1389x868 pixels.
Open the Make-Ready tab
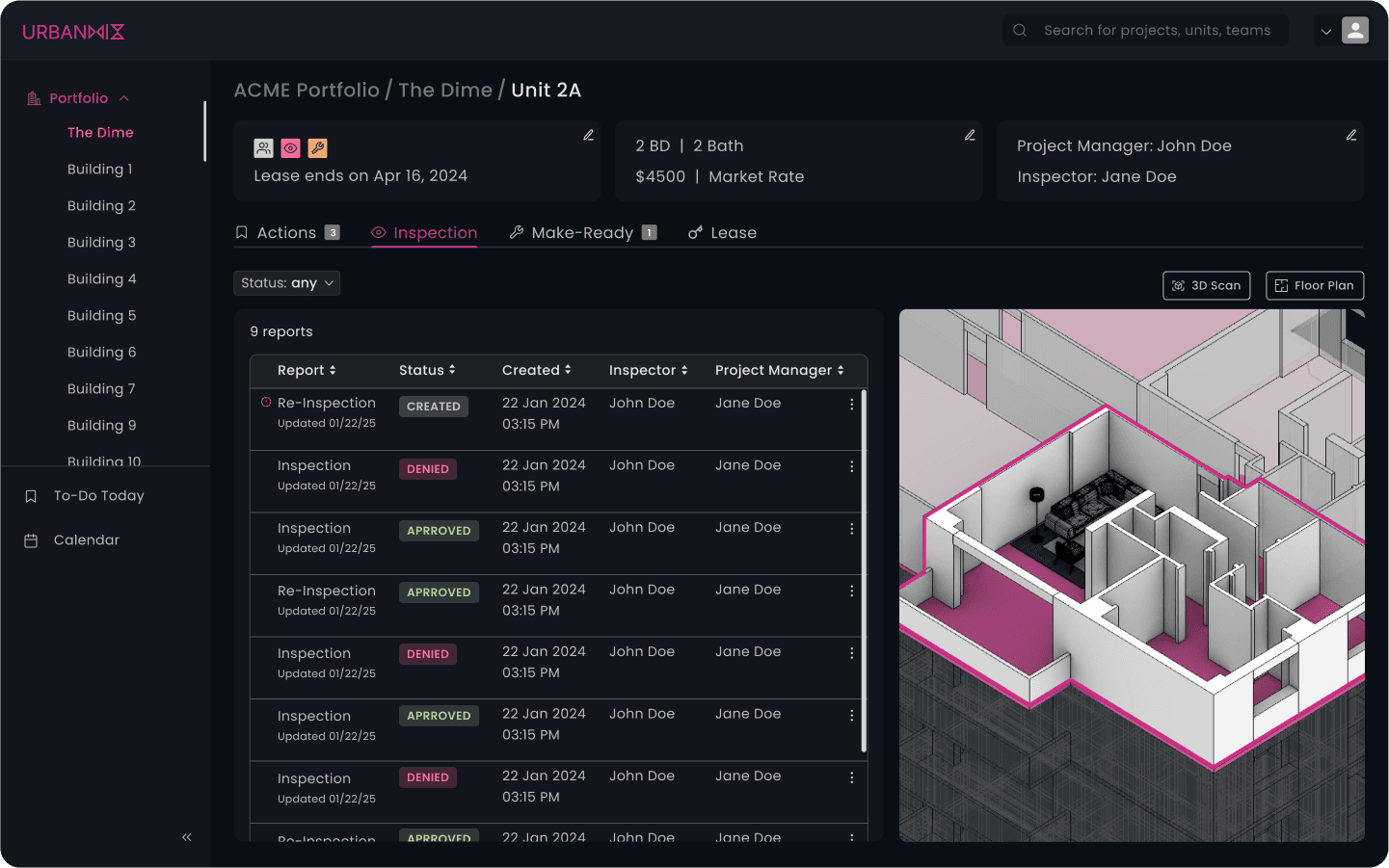(583, 233)
